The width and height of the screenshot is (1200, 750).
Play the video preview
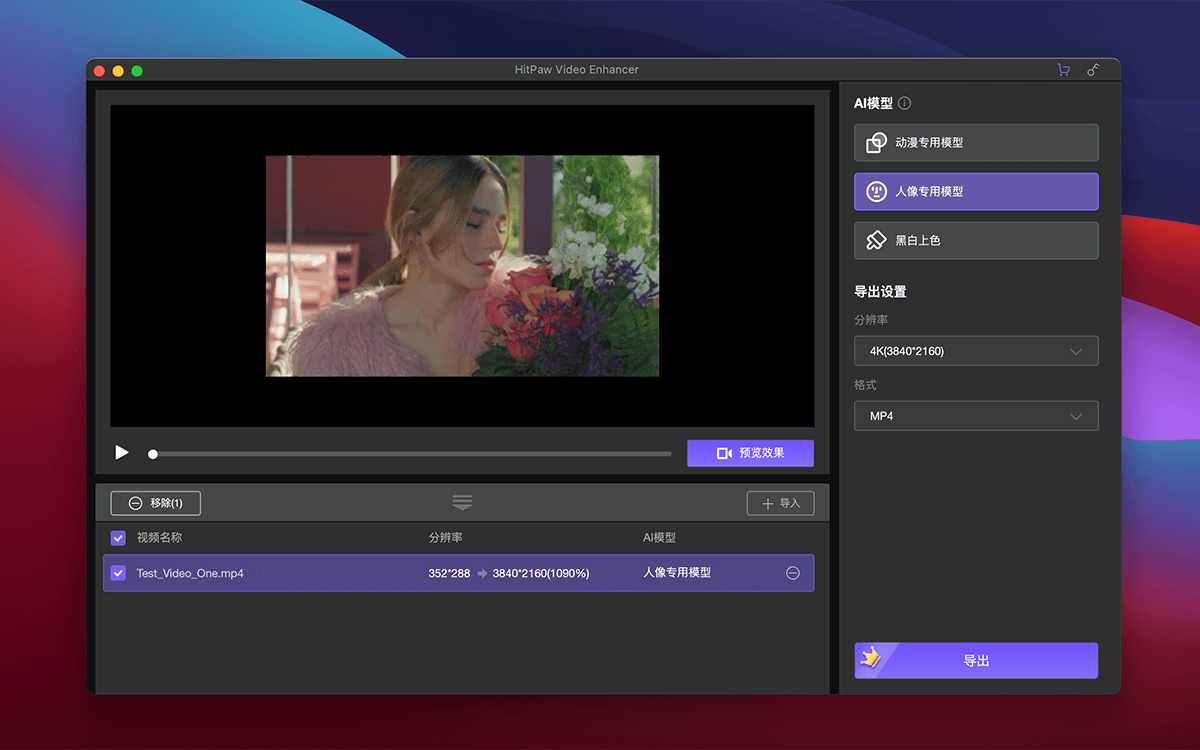(122, 453)
